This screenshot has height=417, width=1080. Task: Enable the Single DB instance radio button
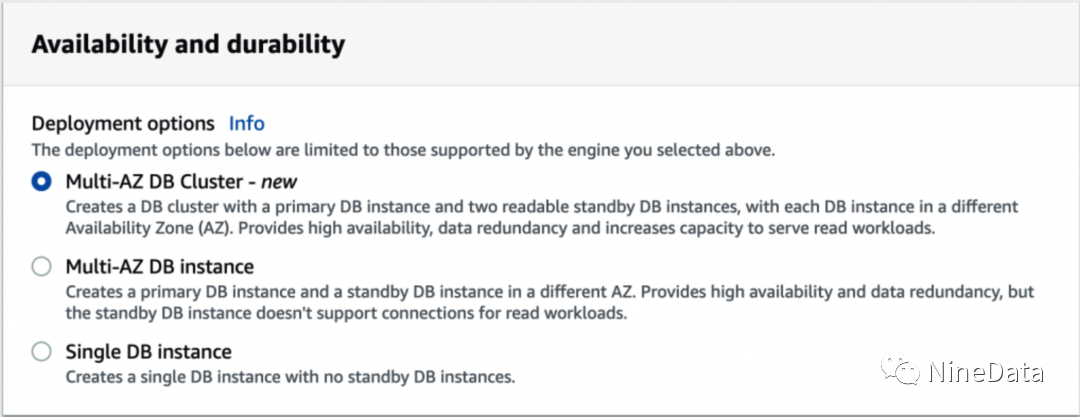pos(41,352)
